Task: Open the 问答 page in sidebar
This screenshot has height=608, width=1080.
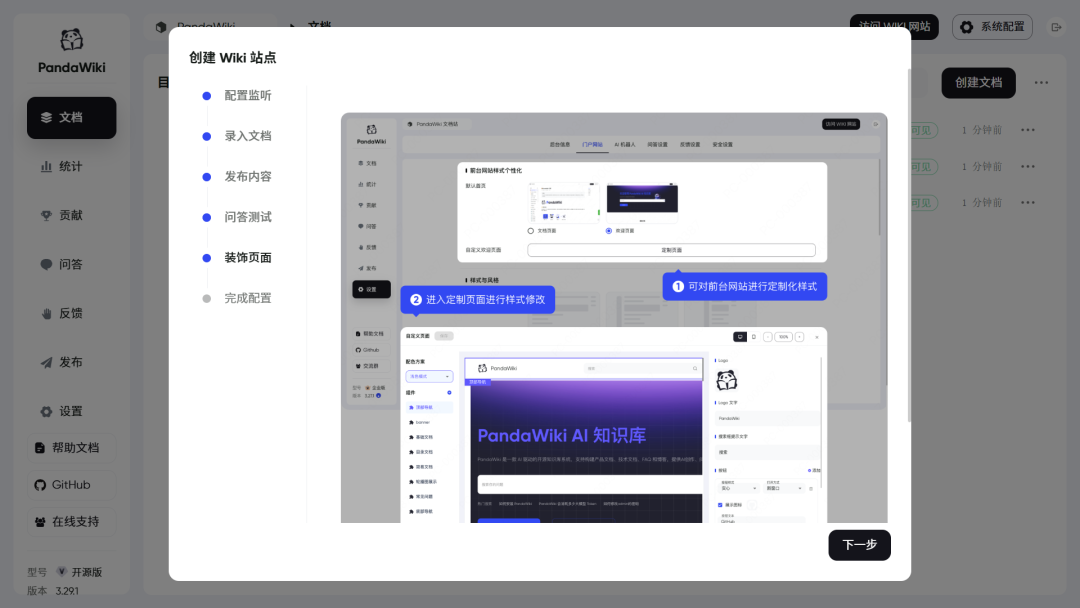Action: pos(72,264)
